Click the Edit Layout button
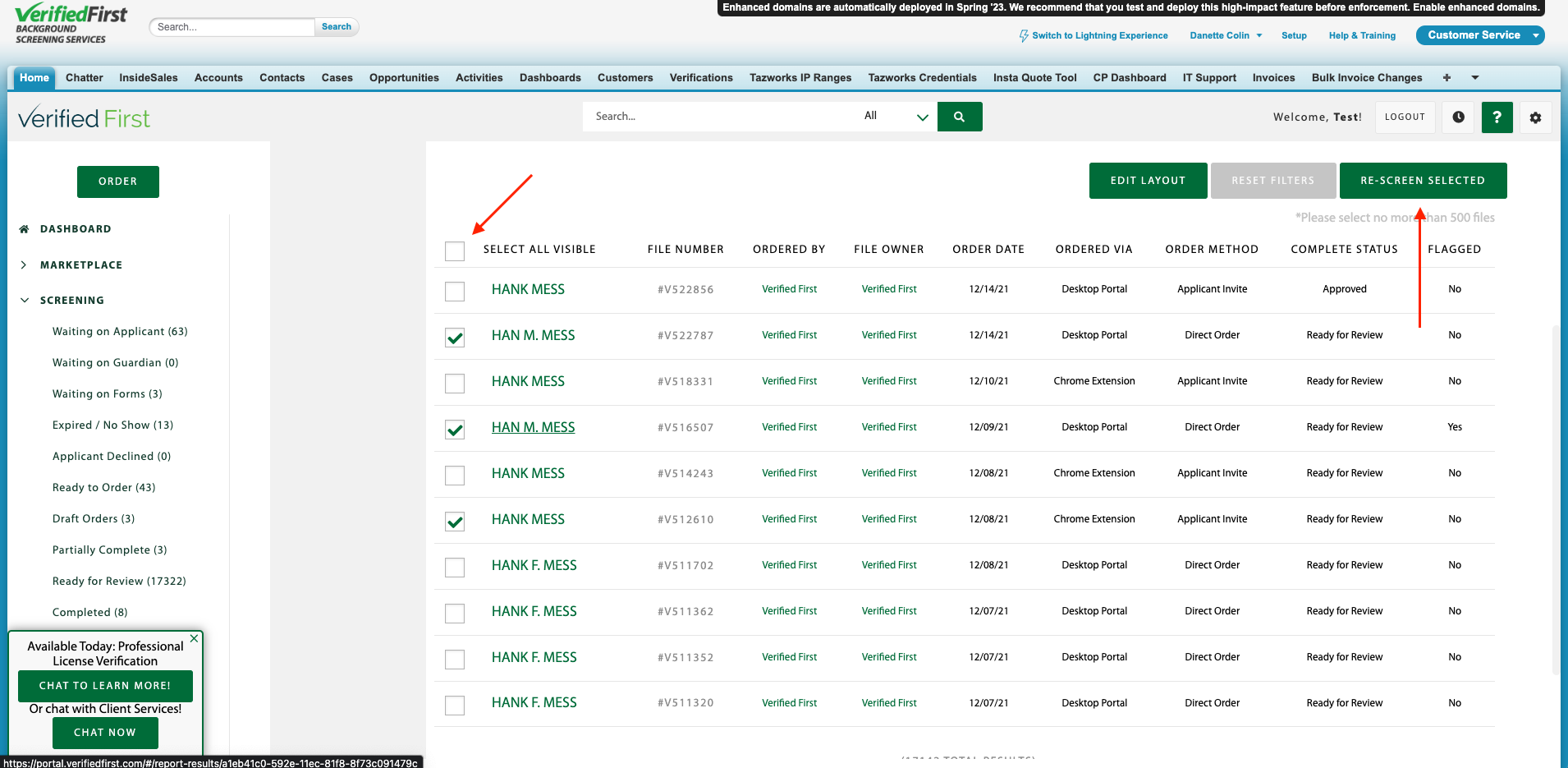The width and height of the screenshot is (1568, 768). [1148, 181]
